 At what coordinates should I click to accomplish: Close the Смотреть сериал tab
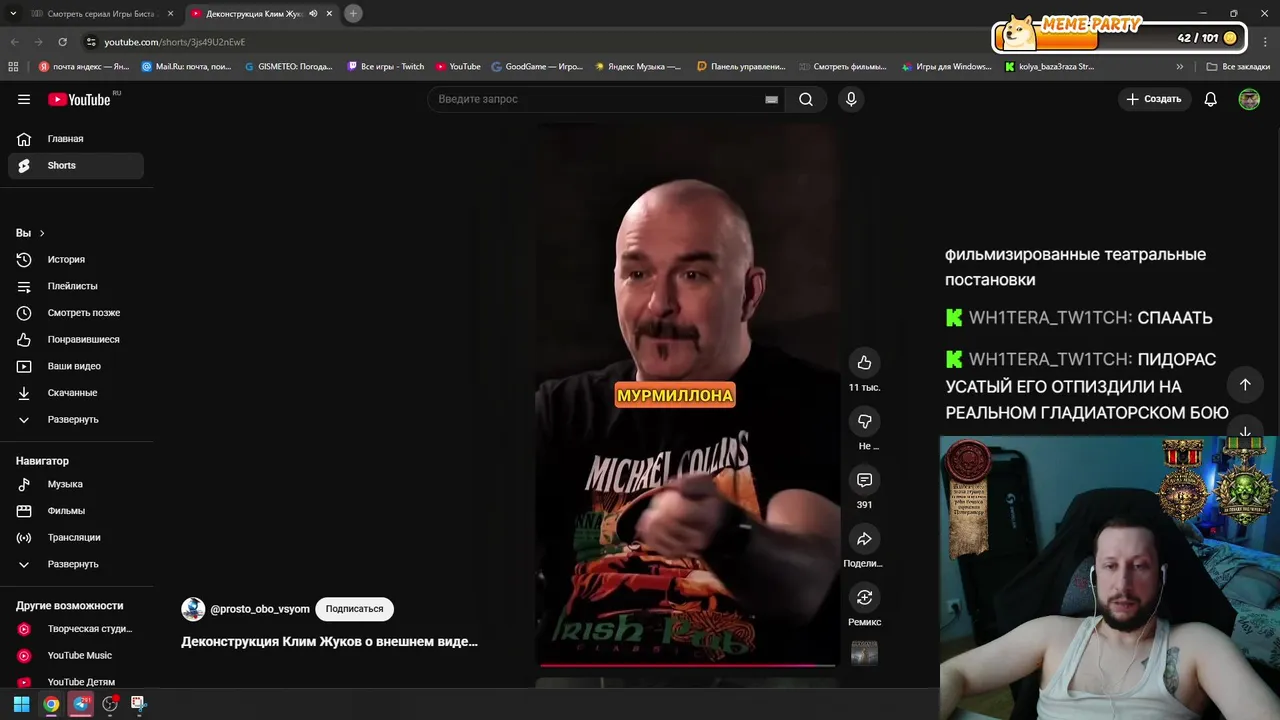170,14
